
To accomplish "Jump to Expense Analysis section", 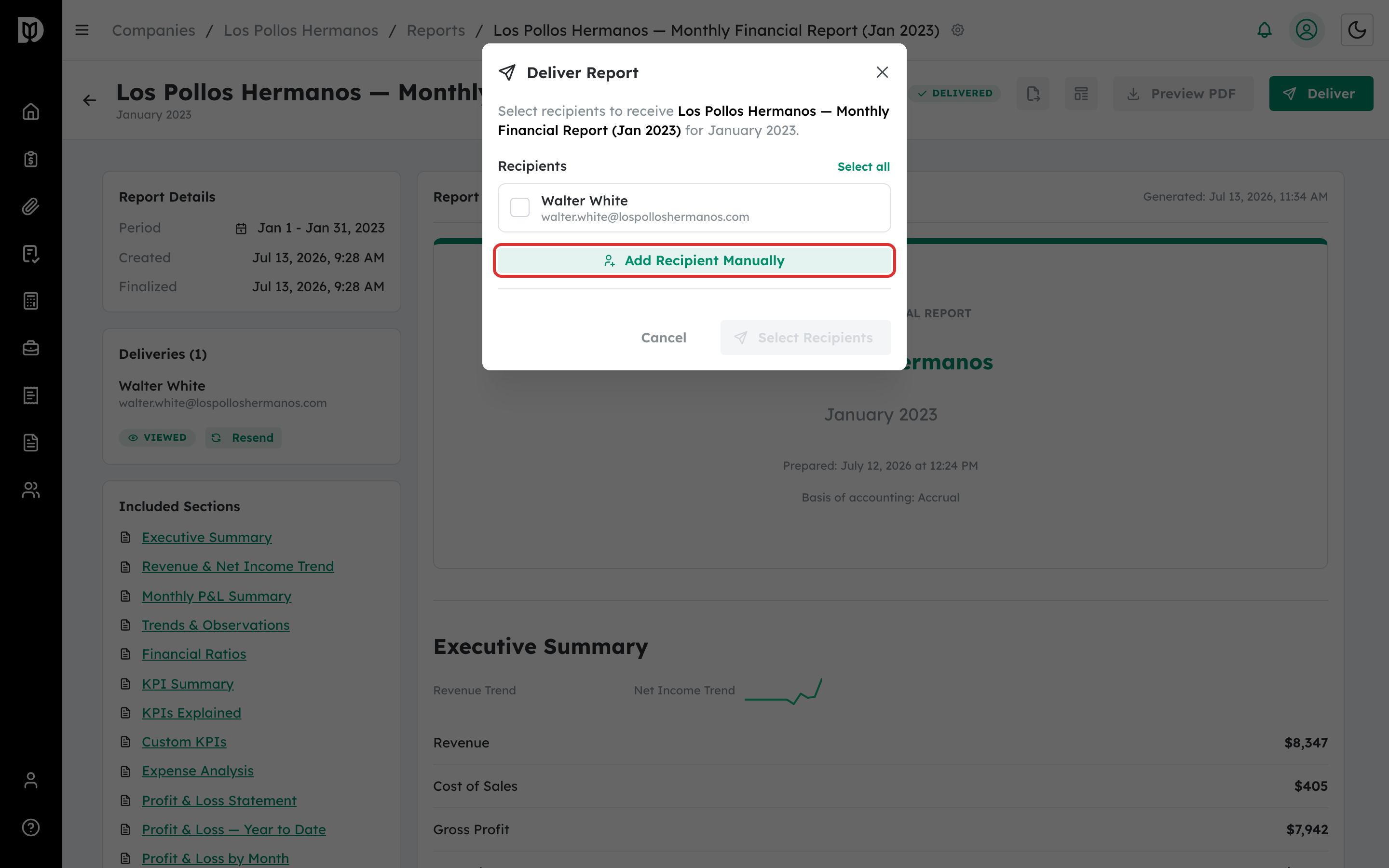I will point(197,771).
